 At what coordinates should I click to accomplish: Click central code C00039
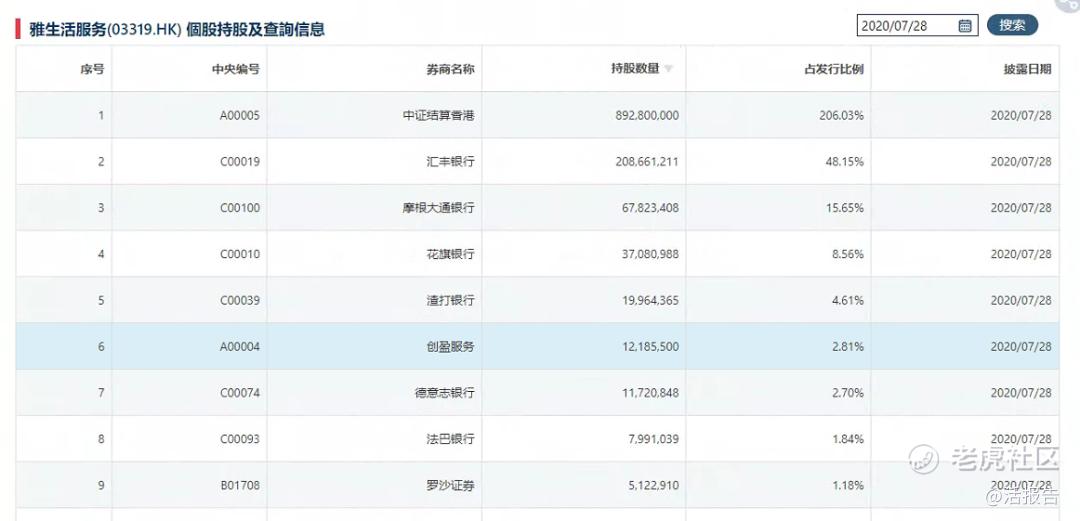tap(240, 300)
